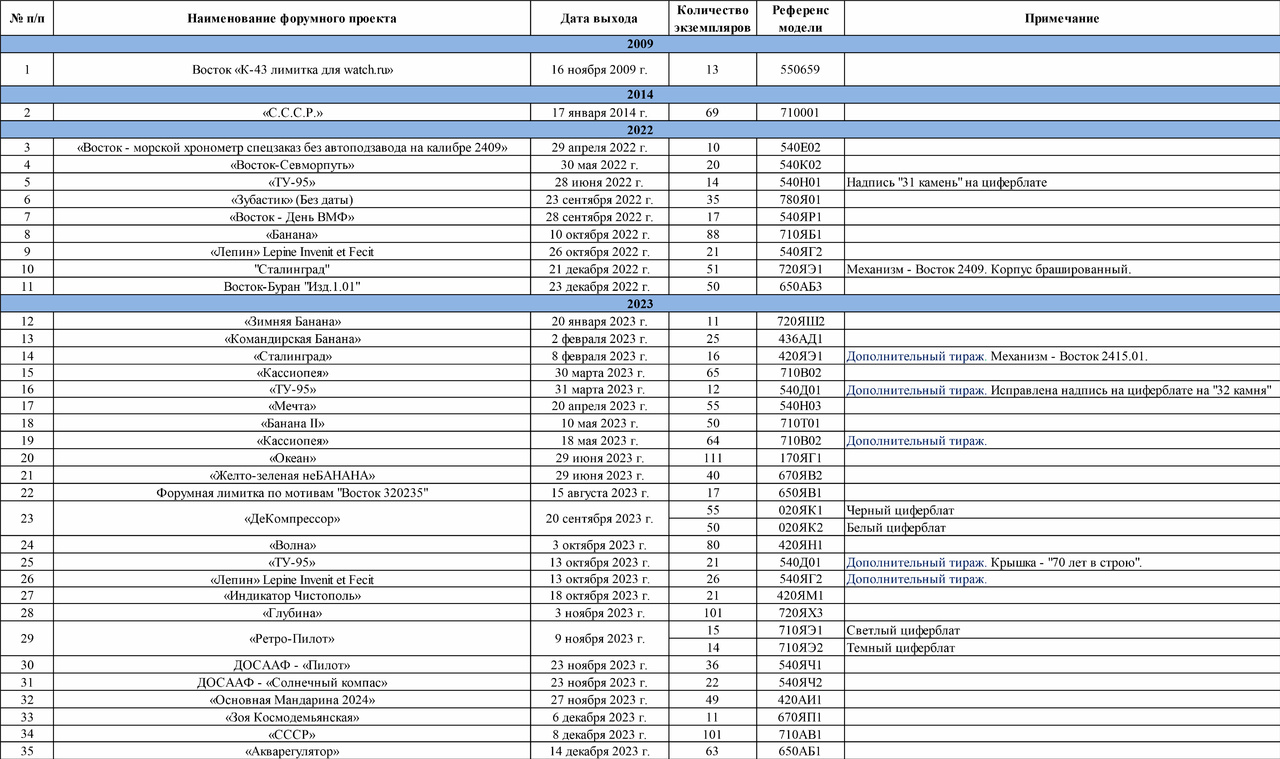Select the project name '«С.С.С.Р.»'
The image size is (1280, 759).
tap(292, 112)
